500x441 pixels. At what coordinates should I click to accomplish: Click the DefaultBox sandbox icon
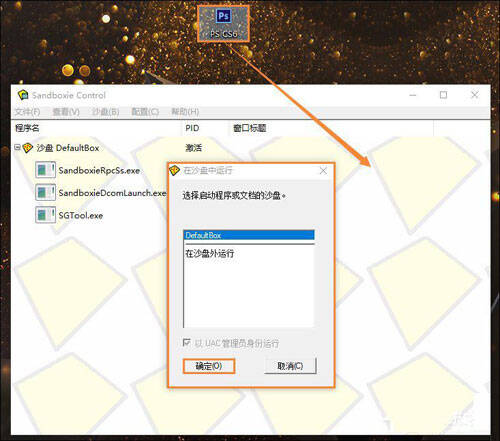pos(28,148)
